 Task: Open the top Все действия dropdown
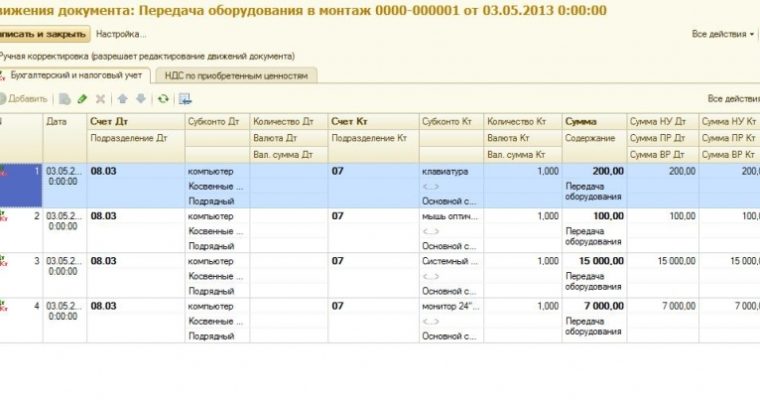pyautogui.click(x=723, y=34)
